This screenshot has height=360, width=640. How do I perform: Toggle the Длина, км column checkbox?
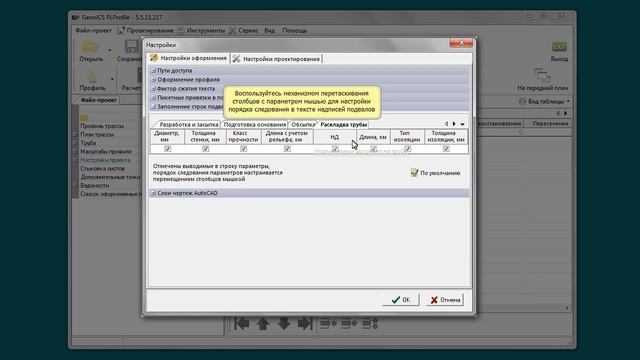(373, 149)
